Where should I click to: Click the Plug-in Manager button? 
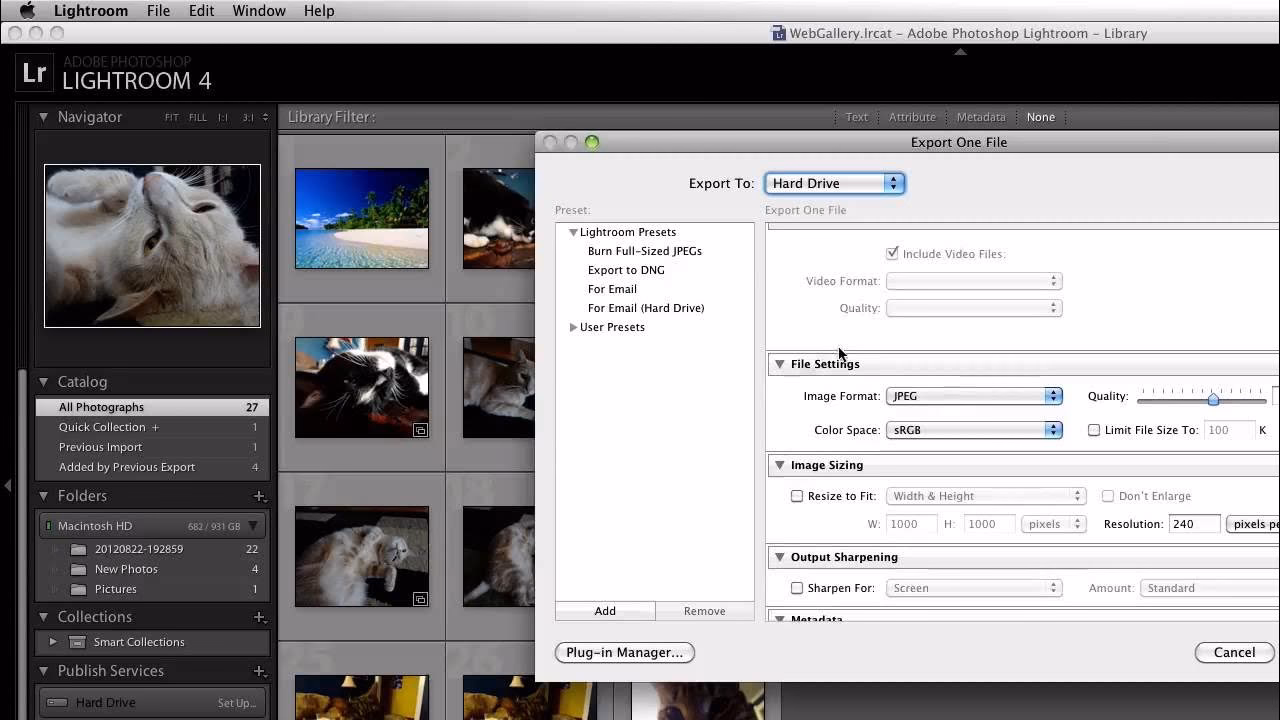click(x=624, y=652)
